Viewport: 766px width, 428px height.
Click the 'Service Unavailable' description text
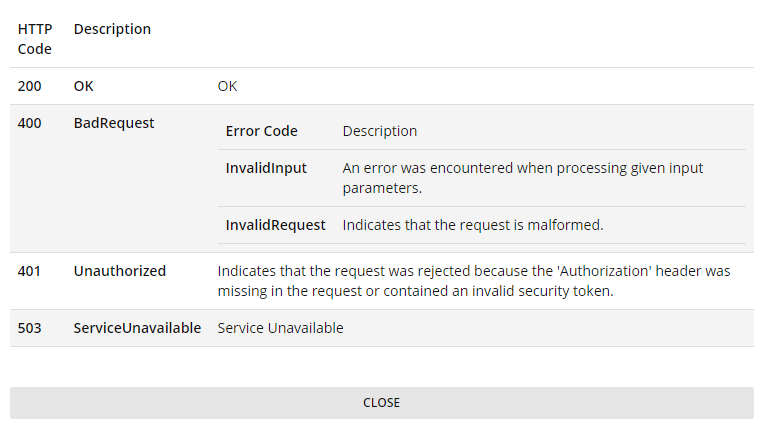[281, 328]
